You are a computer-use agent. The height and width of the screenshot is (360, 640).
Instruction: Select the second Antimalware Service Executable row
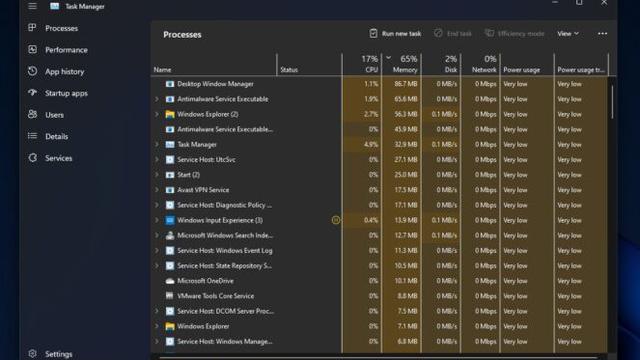click(x=380, y=129)
